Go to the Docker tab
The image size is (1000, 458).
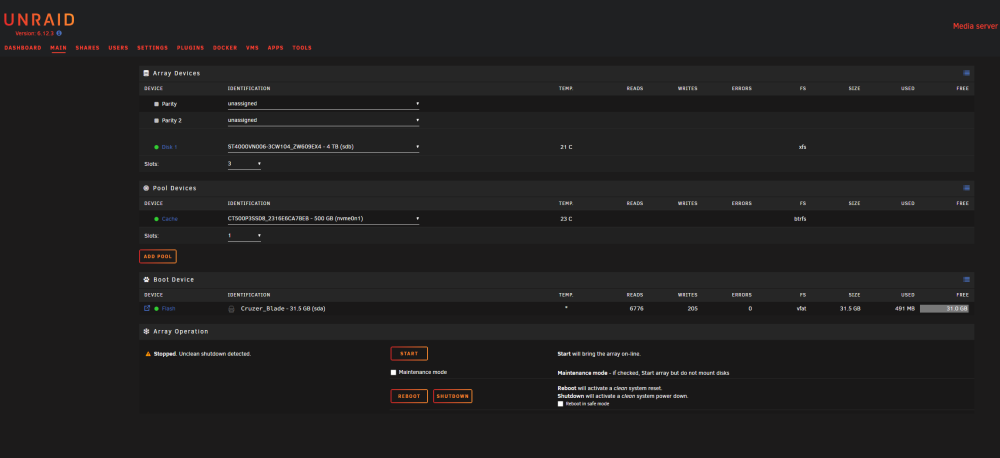coord(225,48)
